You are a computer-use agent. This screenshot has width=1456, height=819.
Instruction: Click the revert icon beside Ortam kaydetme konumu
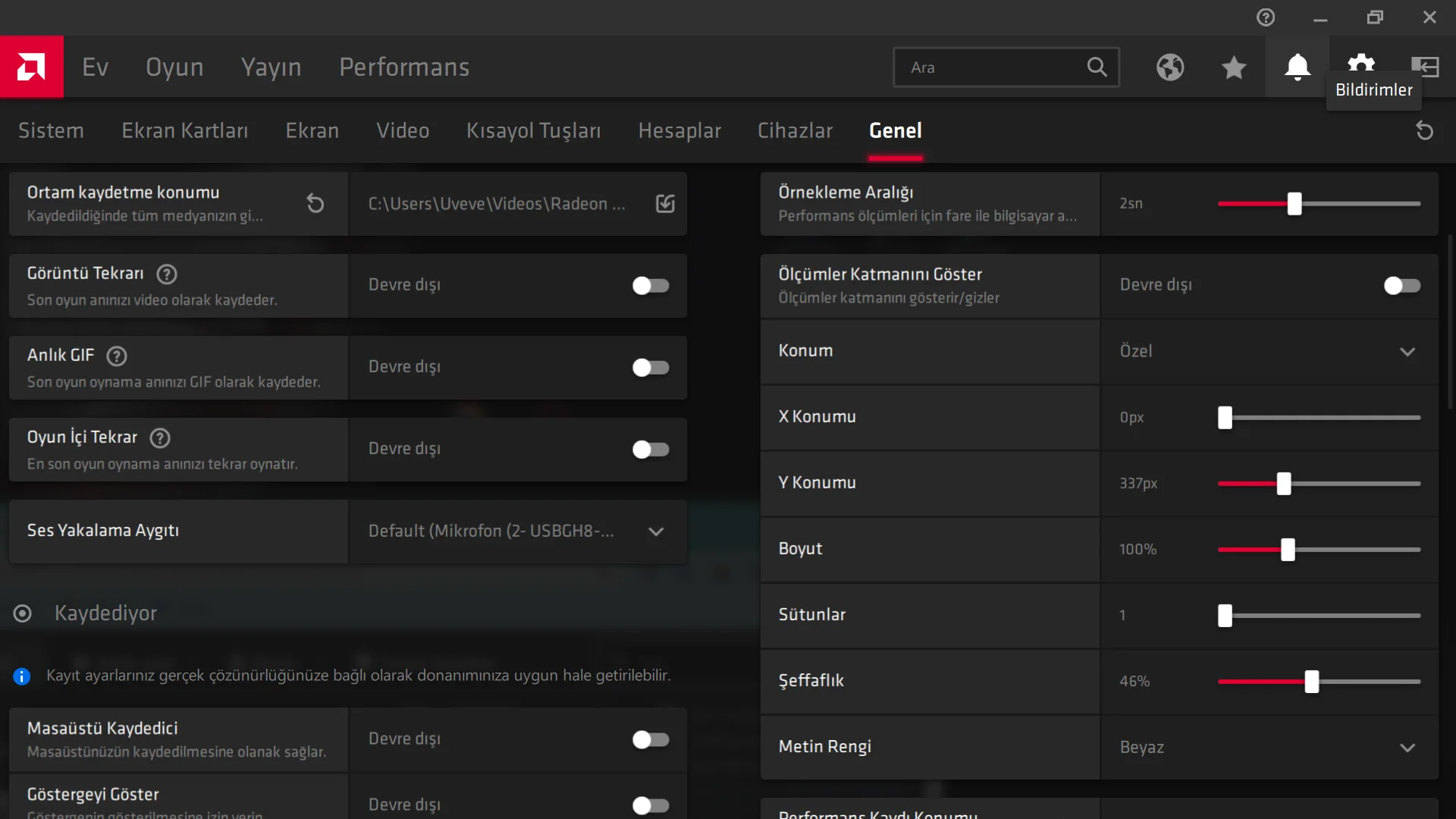[x=315, y=203]
